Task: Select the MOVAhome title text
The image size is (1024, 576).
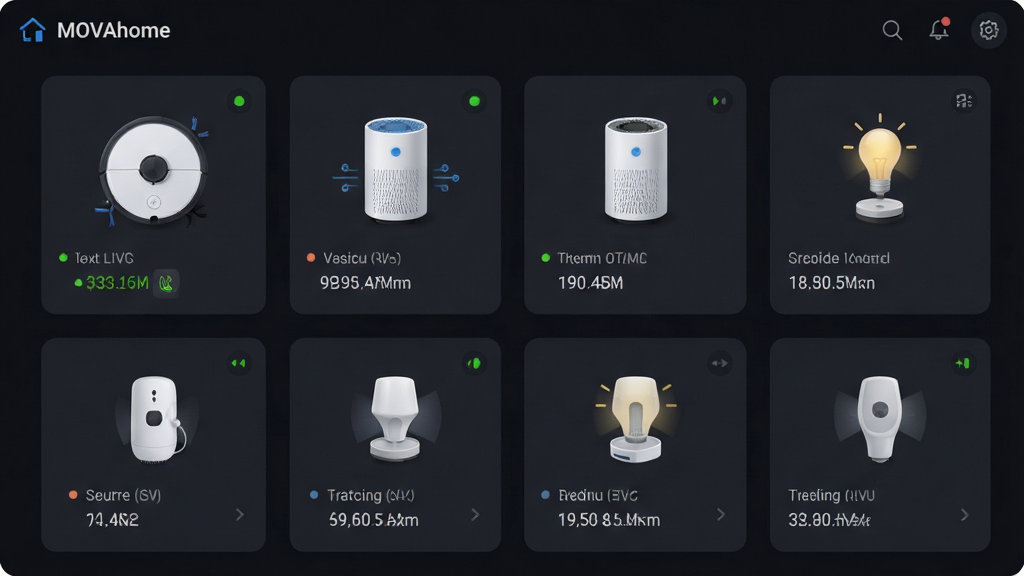Action: 114,30
